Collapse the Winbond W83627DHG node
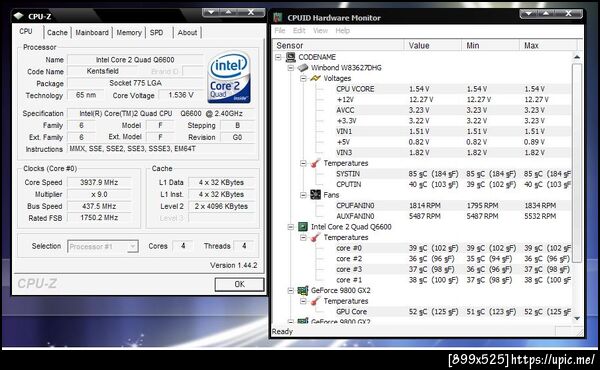Screen dimensions: 600x370 coord(290,68)
